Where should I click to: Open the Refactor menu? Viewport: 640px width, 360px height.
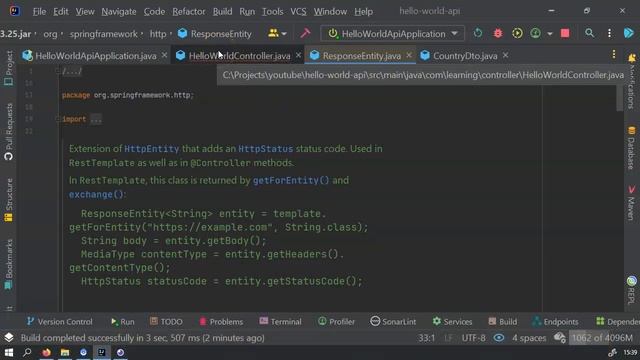coord(189,11)
